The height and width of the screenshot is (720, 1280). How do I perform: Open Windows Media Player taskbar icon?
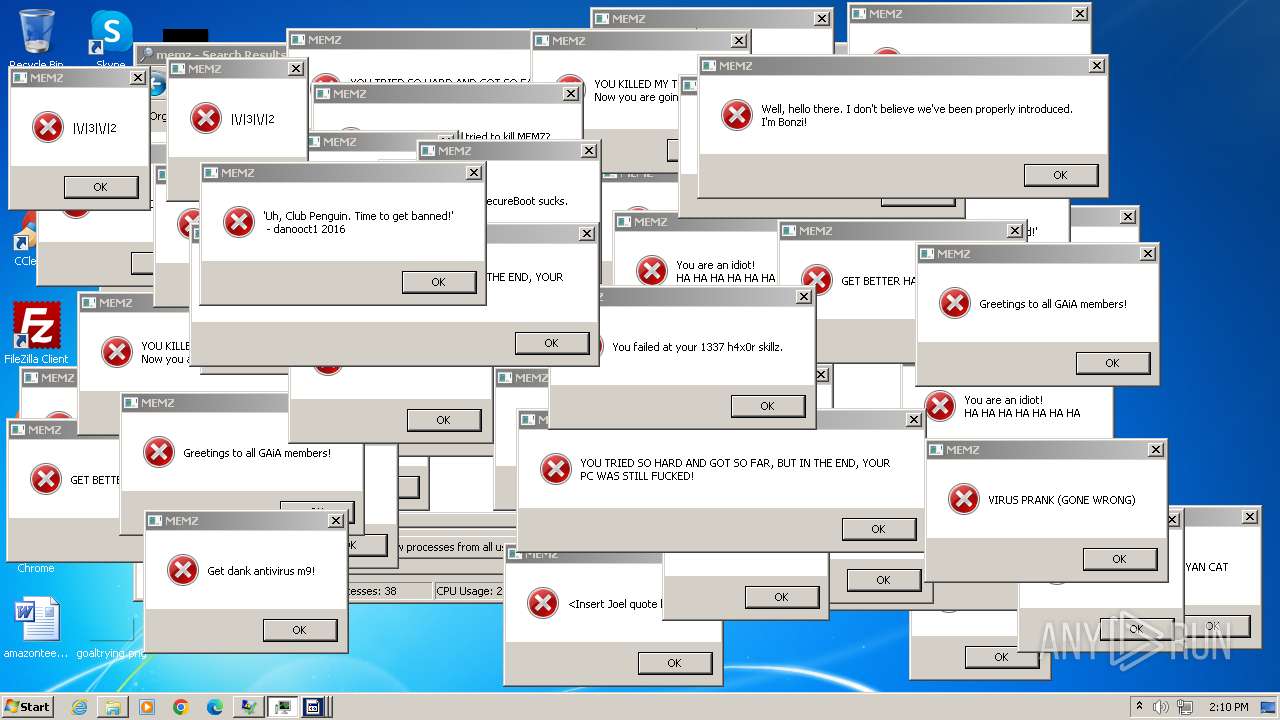coord(147,707)
